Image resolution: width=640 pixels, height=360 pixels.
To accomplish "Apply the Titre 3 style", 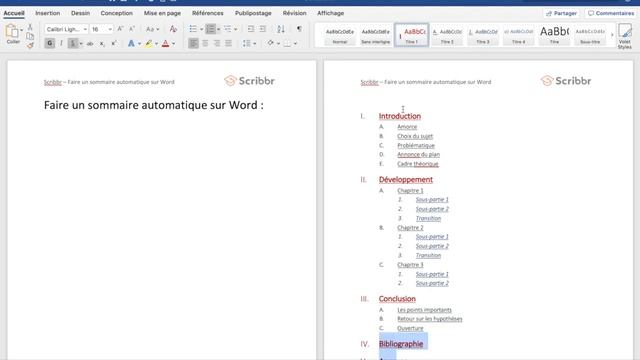I will click(x=483, y=35).
